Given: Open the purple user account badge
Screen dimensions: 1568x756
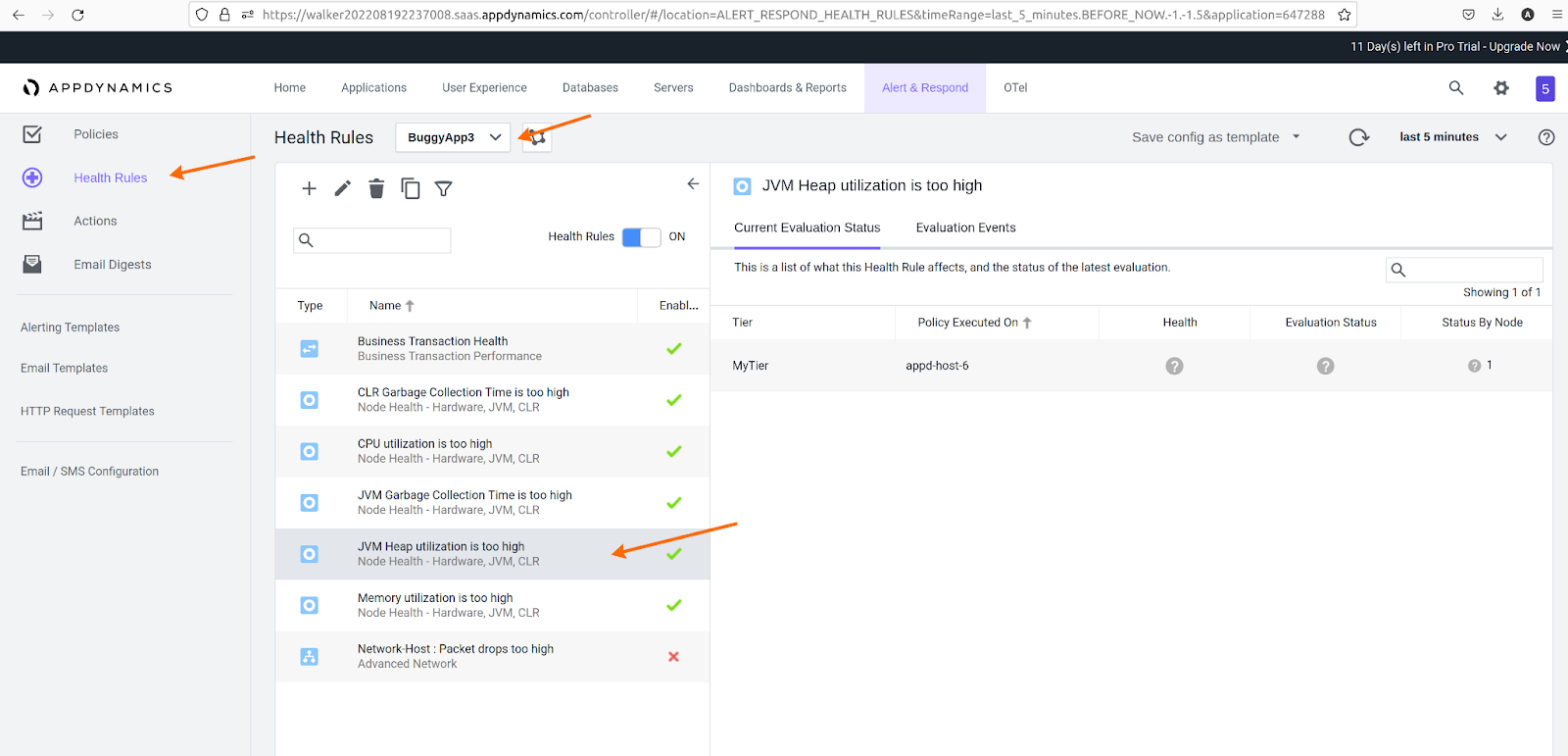Looking at the screenshot, I should 1545,88.
